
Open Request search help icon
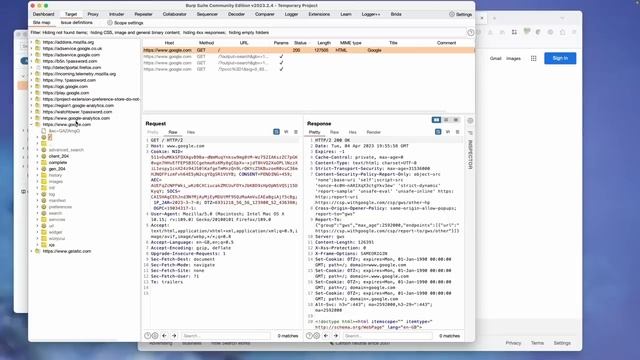147,336
